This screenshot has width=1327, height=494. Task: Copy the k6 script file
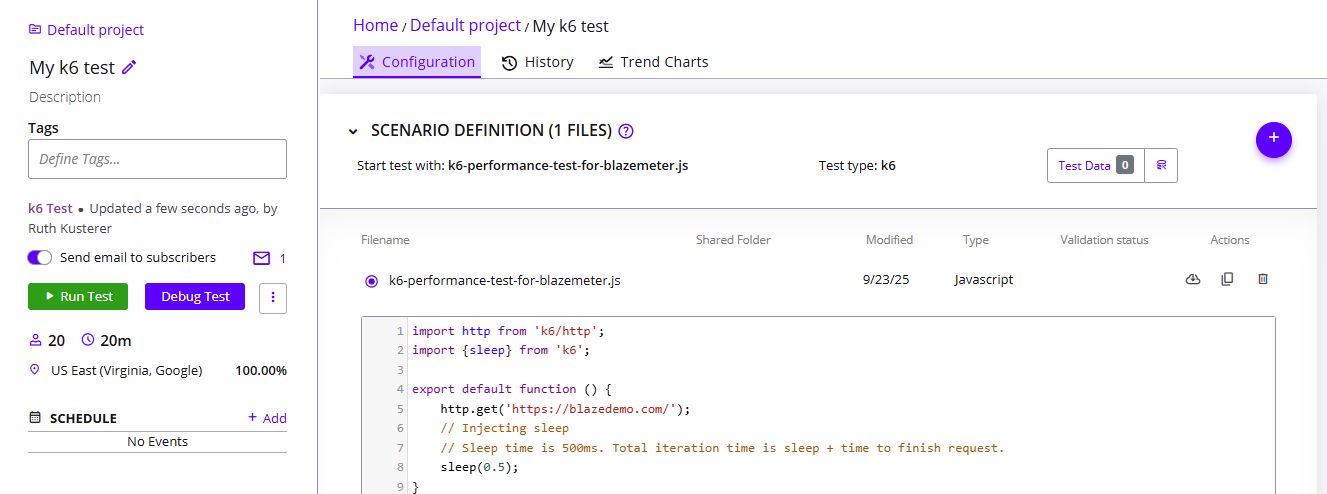click(1227, 280)
